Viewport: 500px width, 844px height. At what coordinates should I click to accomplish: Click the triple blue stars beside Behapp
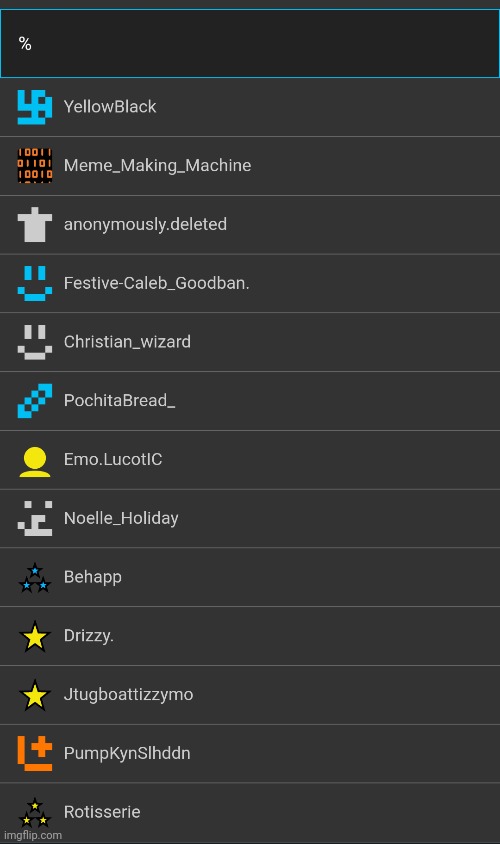(x=34, y=578)
